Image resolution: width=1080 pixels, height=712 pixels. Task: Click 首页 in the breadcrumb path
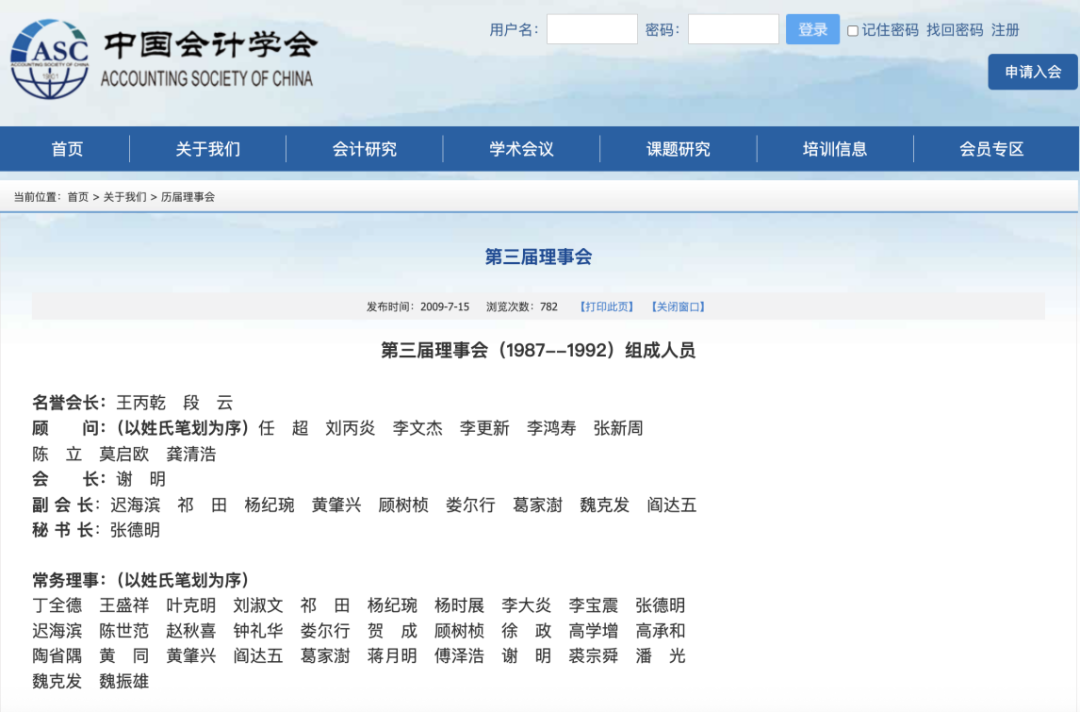(78, 197)
